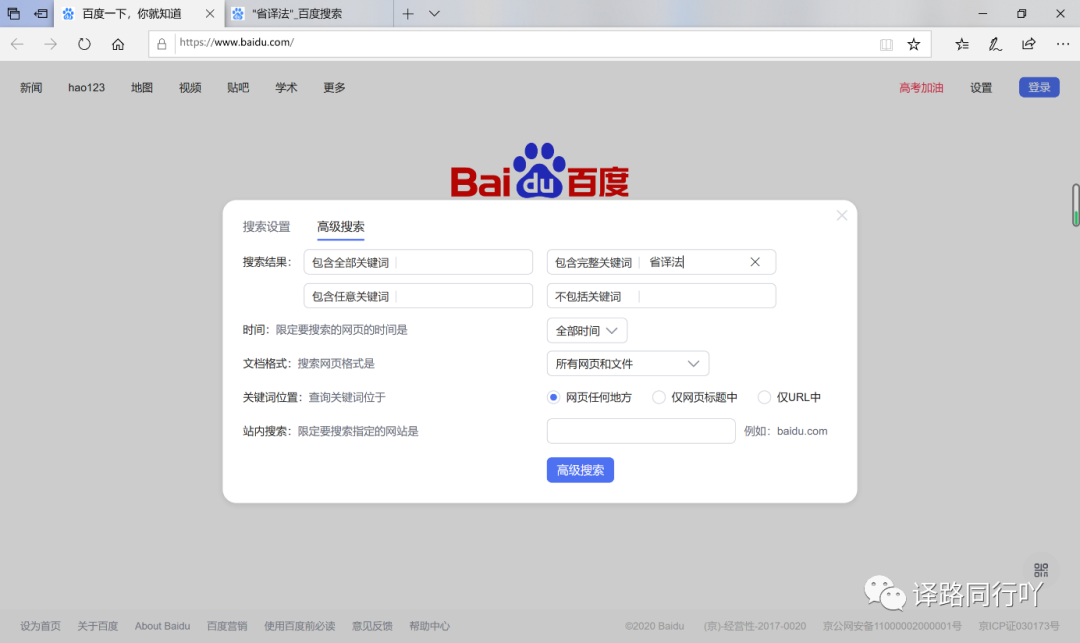Click the browser address bar URL

pos(236,42)
